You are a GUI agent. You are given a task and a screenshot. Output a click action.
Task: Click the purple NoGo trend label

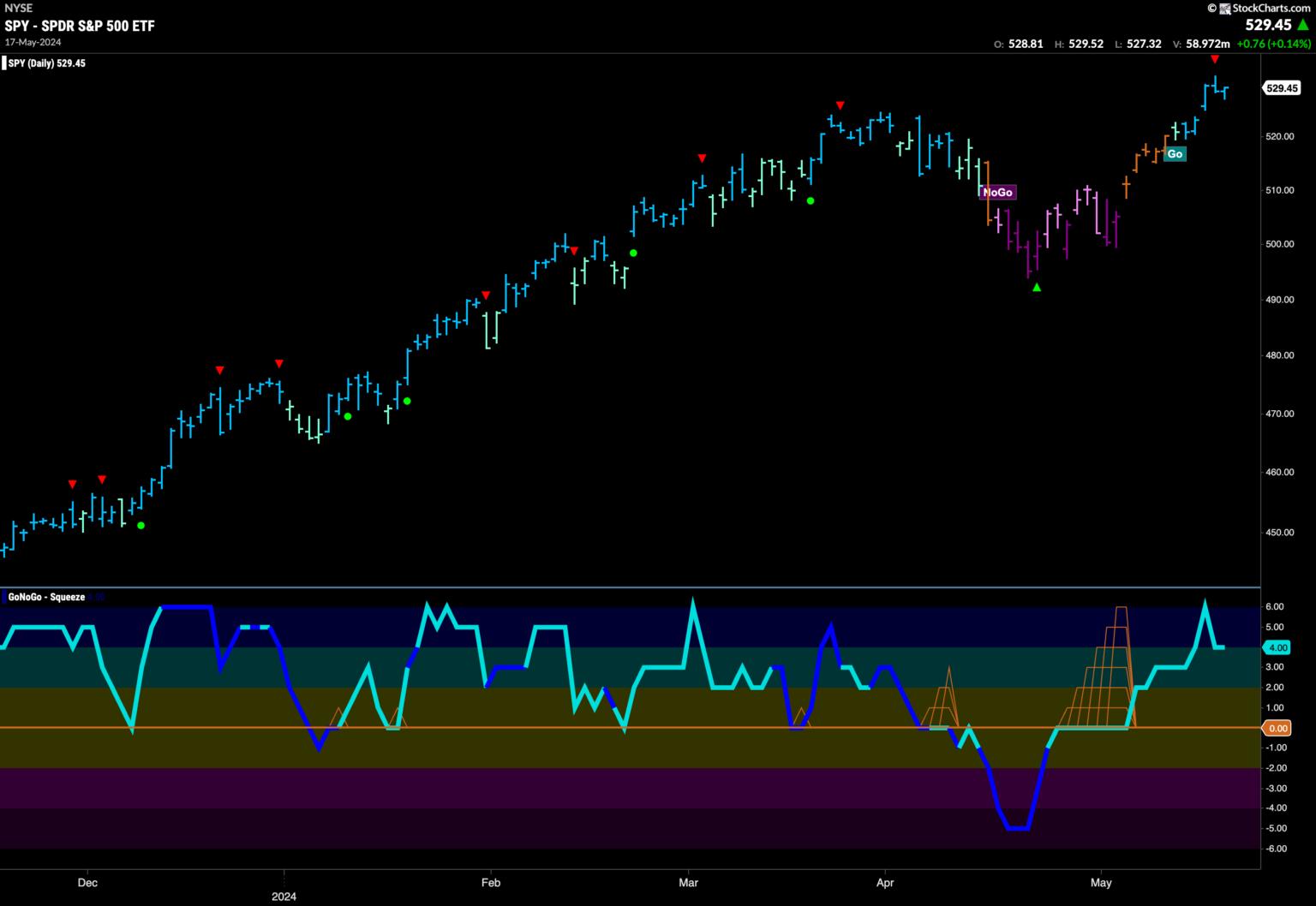(x=997, y=192)
